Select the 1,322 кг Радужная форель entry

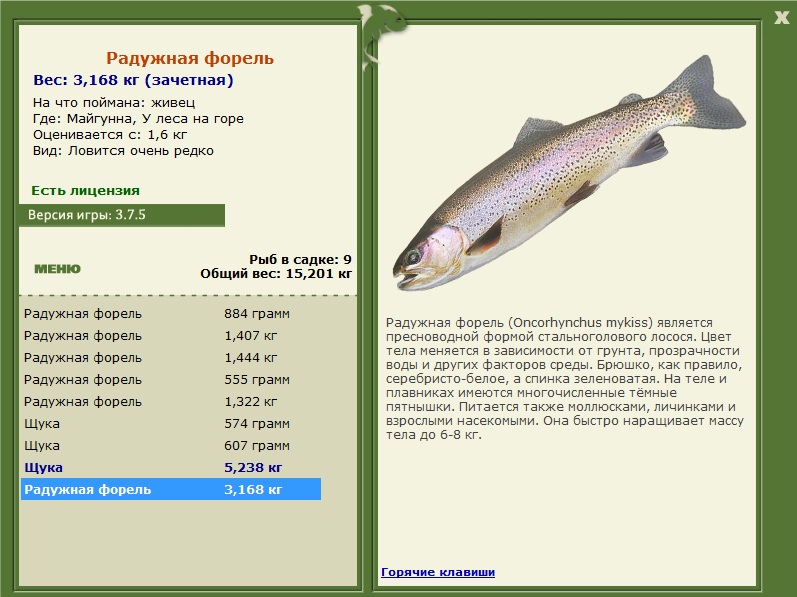click(x=171, y=401)
